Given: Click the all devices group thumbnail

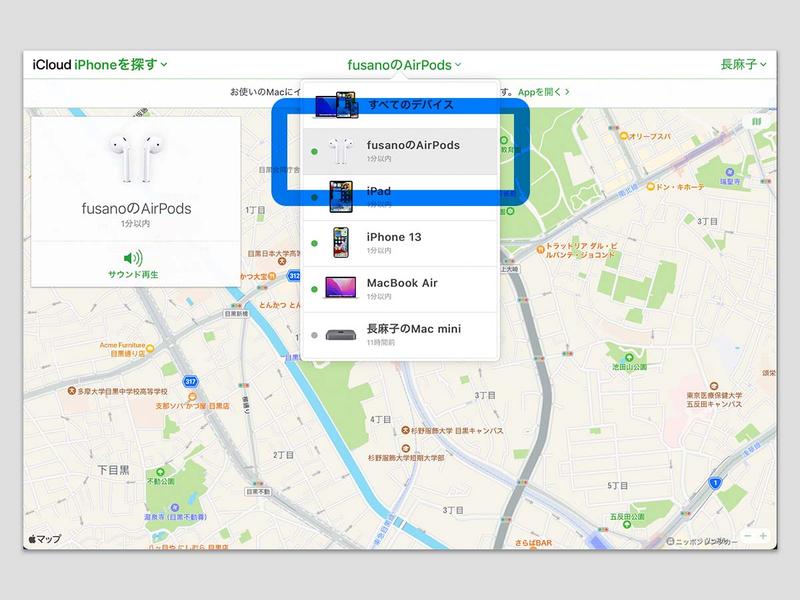Looking at the screenshot, I should point(337,105).
